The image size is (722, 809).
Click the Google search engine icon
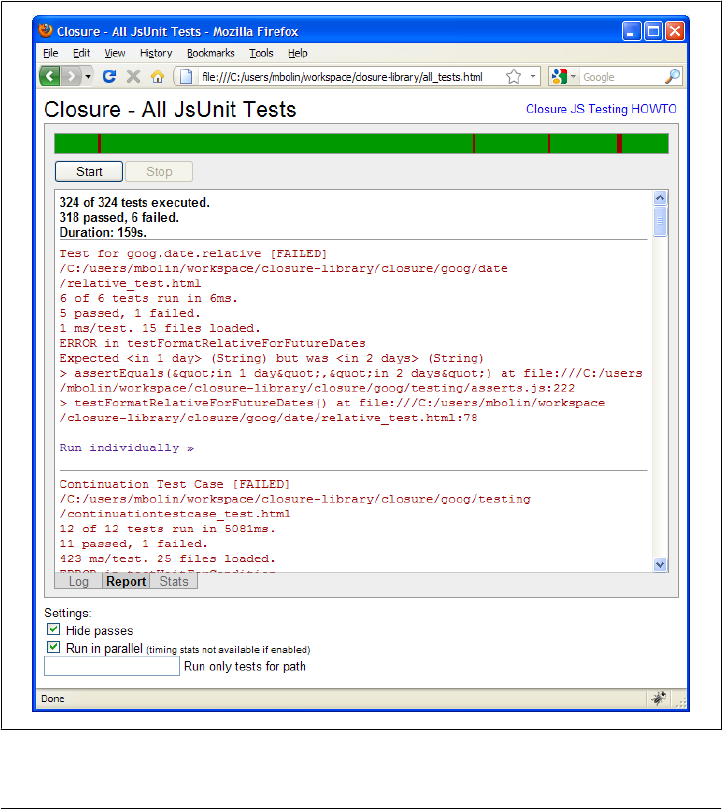point(559,77)
